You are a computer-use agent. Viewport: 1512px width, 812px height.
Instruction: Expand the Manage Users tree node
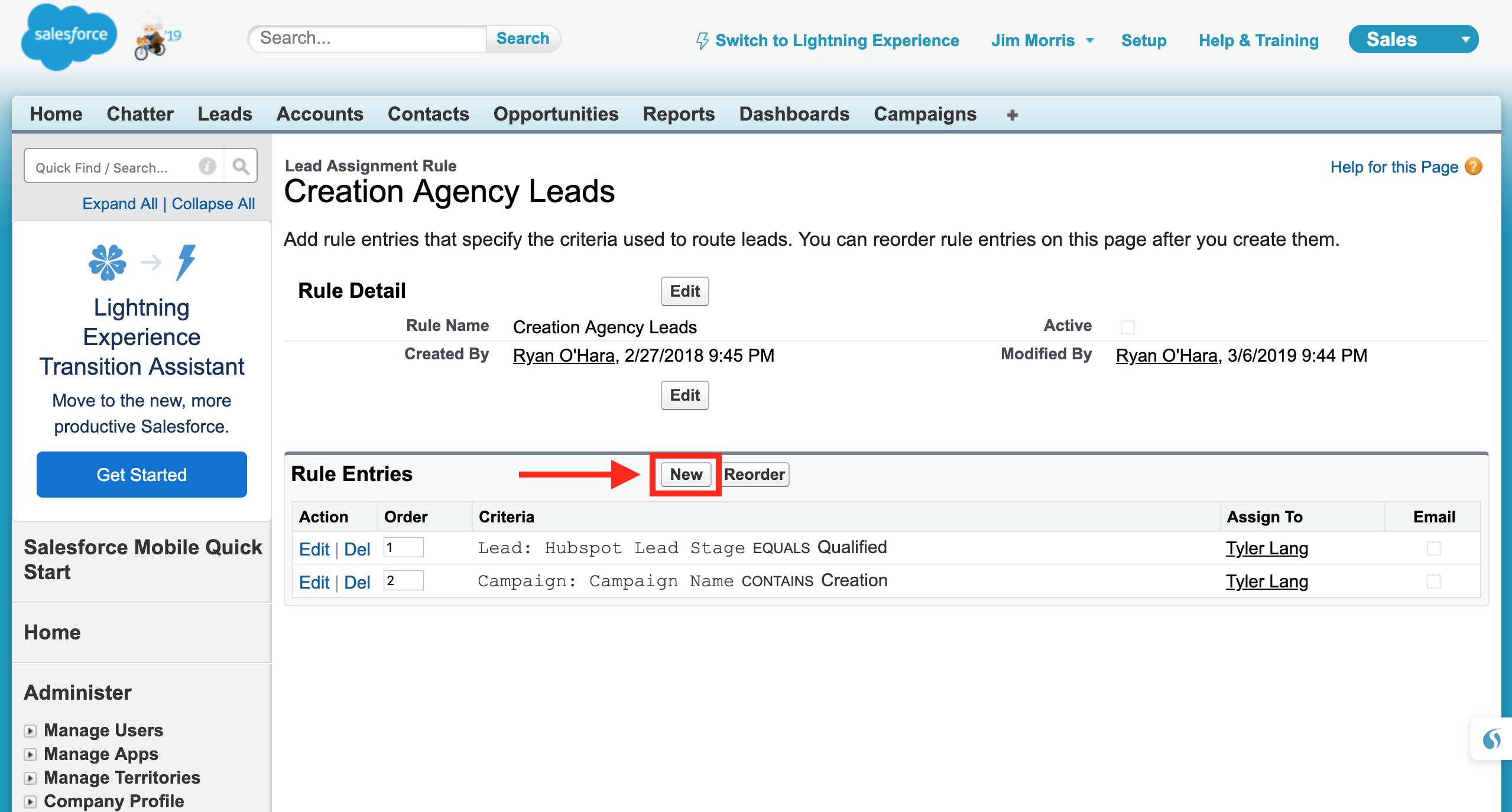(30, 730)
